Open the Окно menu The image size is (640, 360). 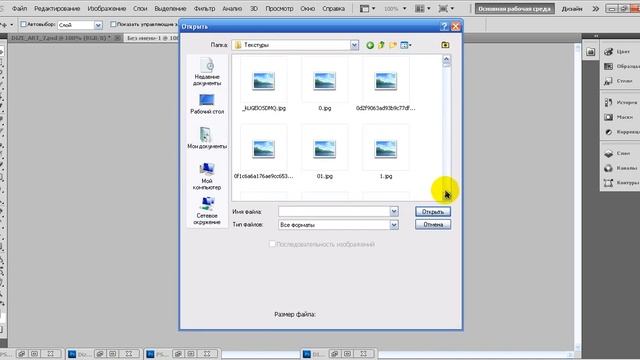coord(307,9)
